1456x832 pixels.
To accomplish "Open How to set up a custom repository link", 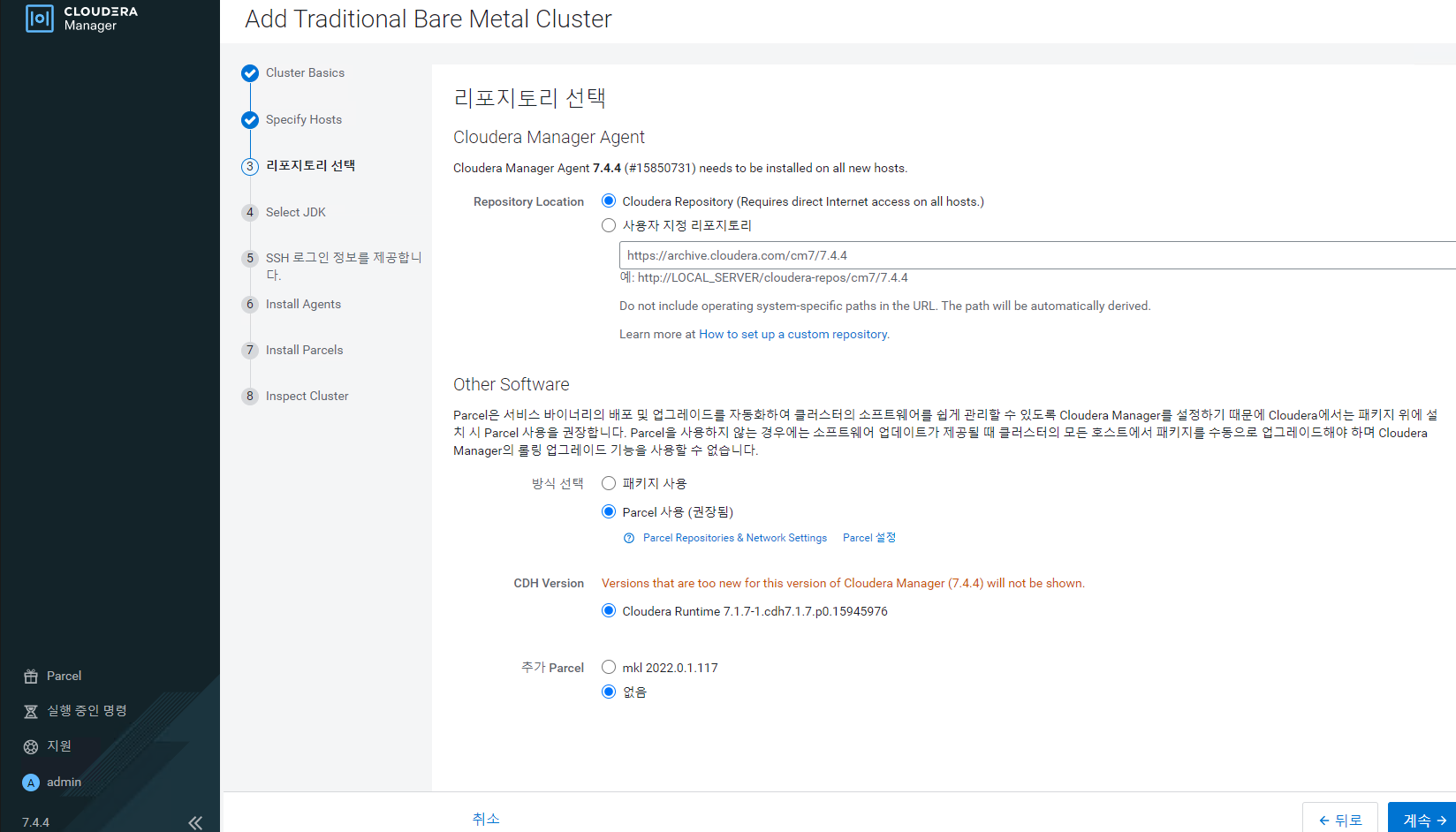I will (x=793, y=334).
